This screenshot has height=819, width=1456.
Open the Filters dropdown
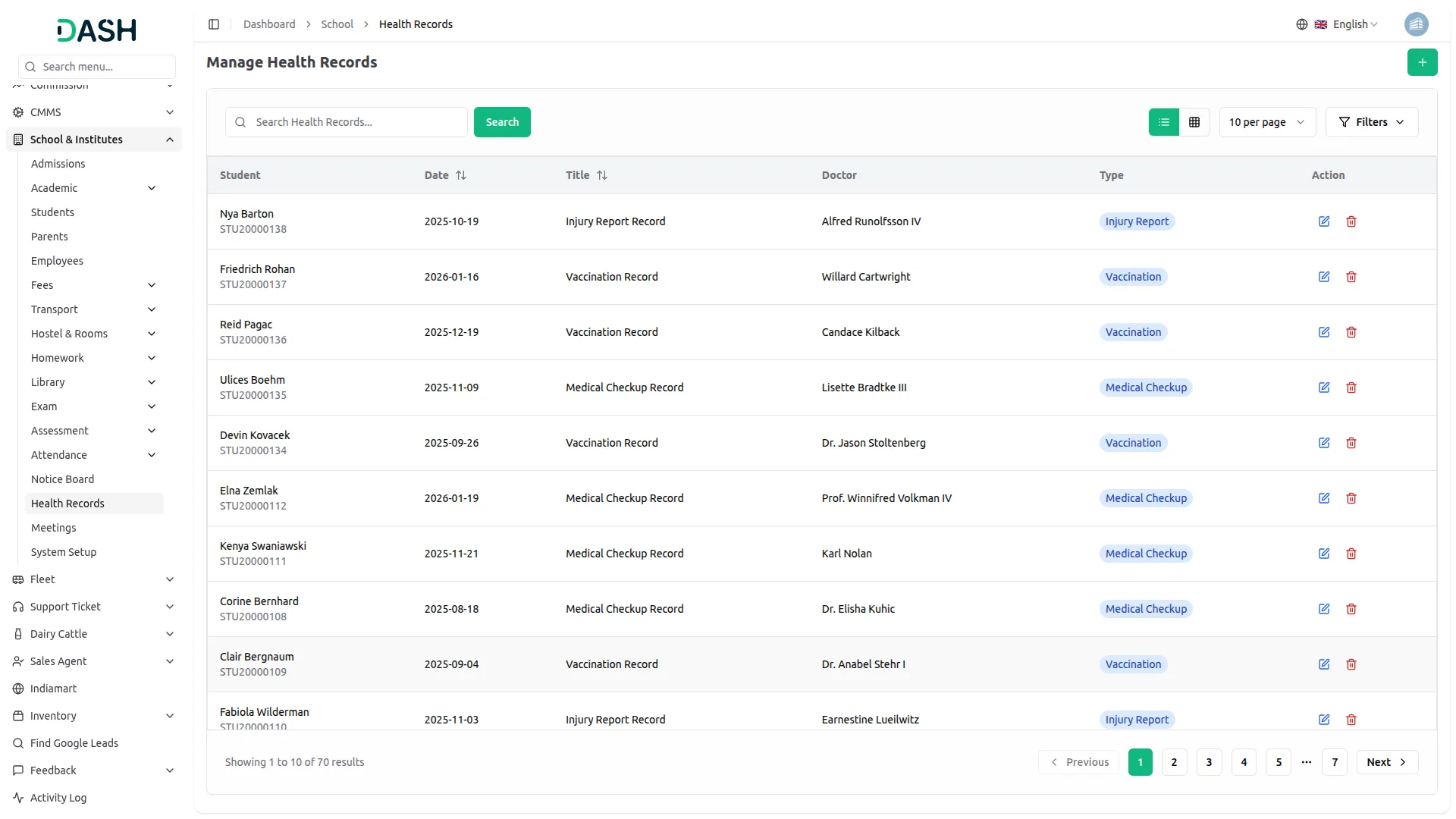click(x=1371, y=122)
